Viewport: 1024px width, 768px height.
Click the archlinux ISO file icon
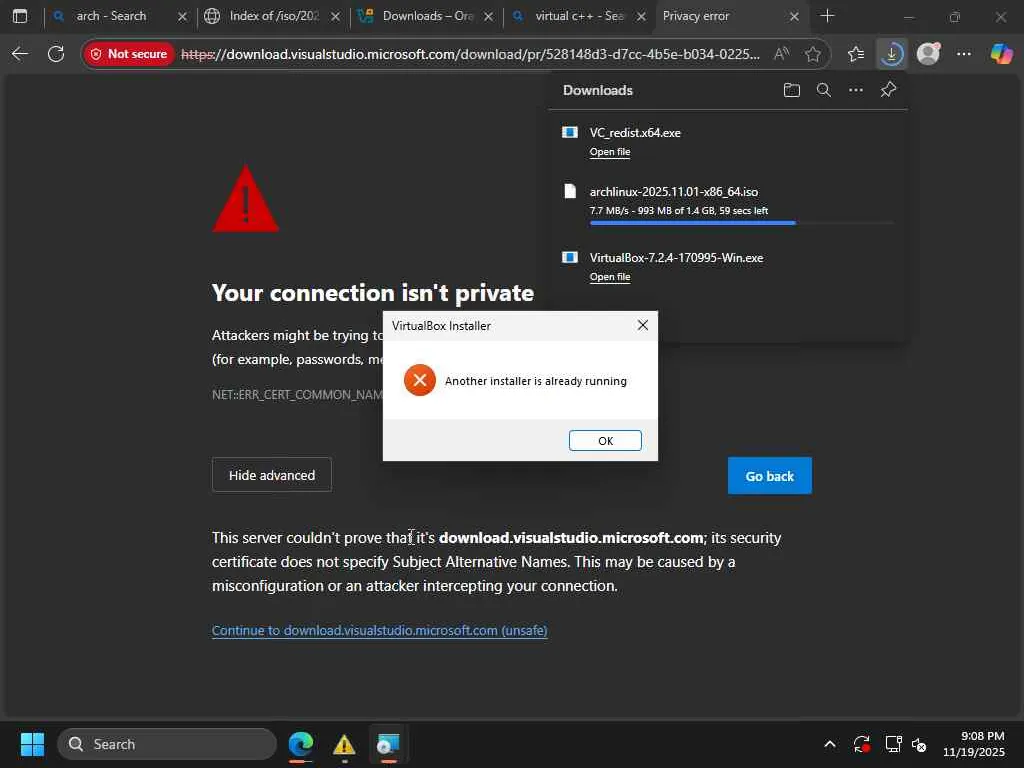pos(569,191)
